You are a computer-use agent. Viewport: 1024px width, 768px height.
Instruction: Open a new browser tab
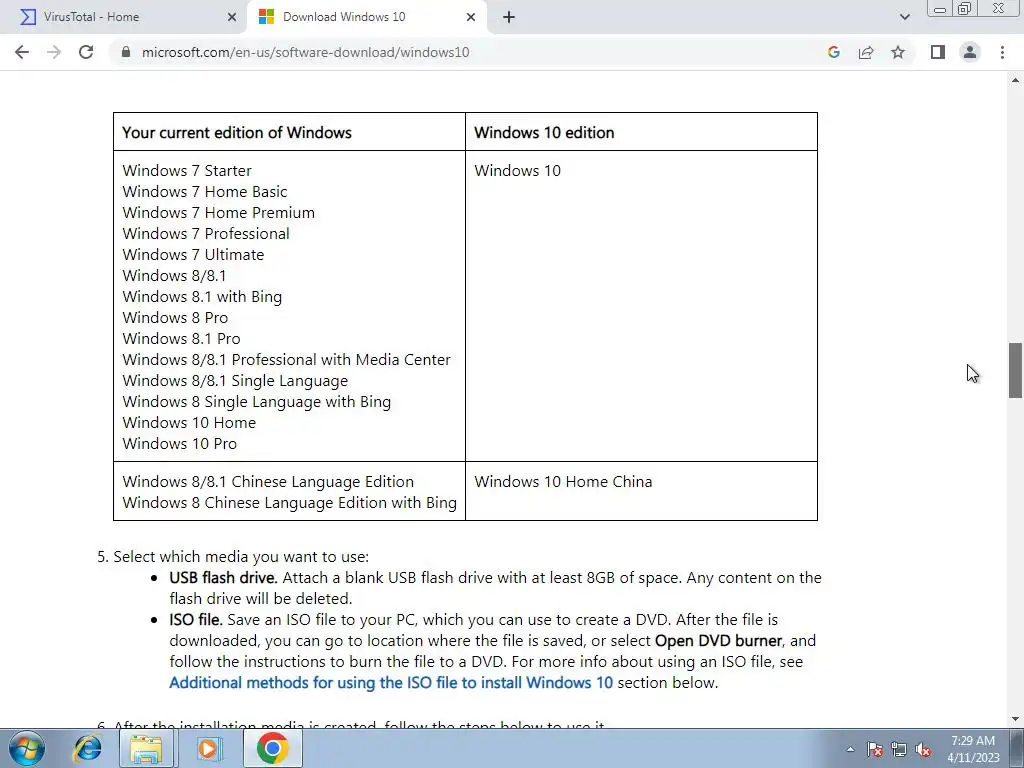point(509,17)
